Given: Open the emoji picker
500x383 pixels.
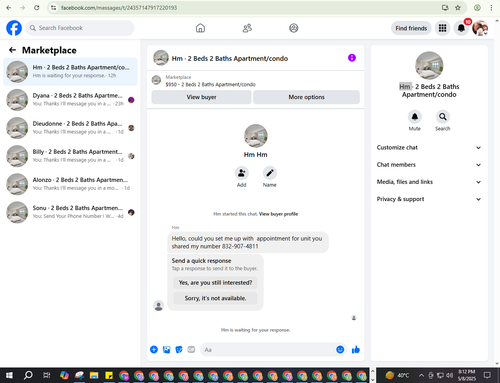Looking at the screenshot, I should coord(340,349).
